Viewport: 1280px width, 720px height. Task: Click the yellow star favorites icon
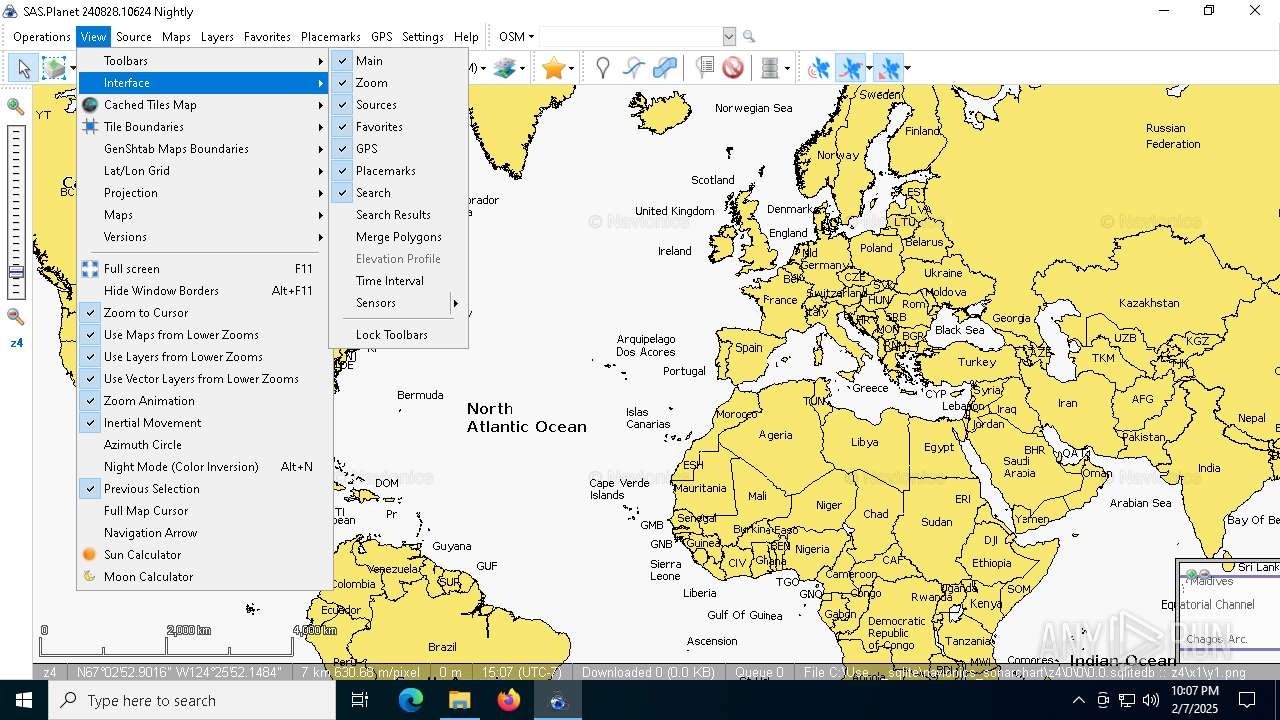[553, 68]
